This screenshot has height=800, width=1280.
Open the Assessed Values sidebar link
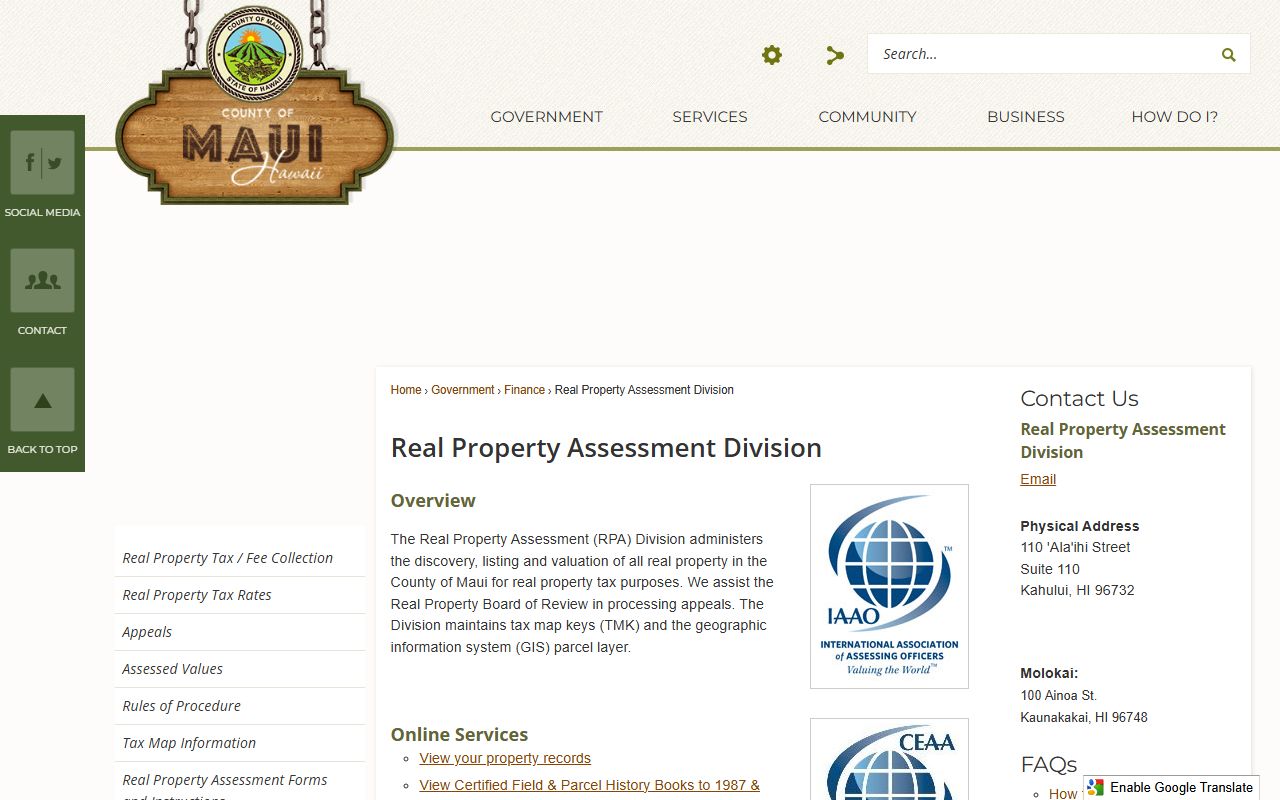coord(240,669)
